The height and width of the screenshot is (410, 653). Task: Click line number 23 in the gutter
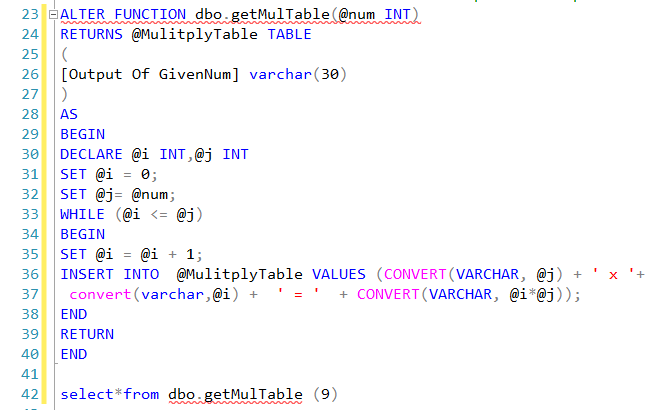coord(30,15)
